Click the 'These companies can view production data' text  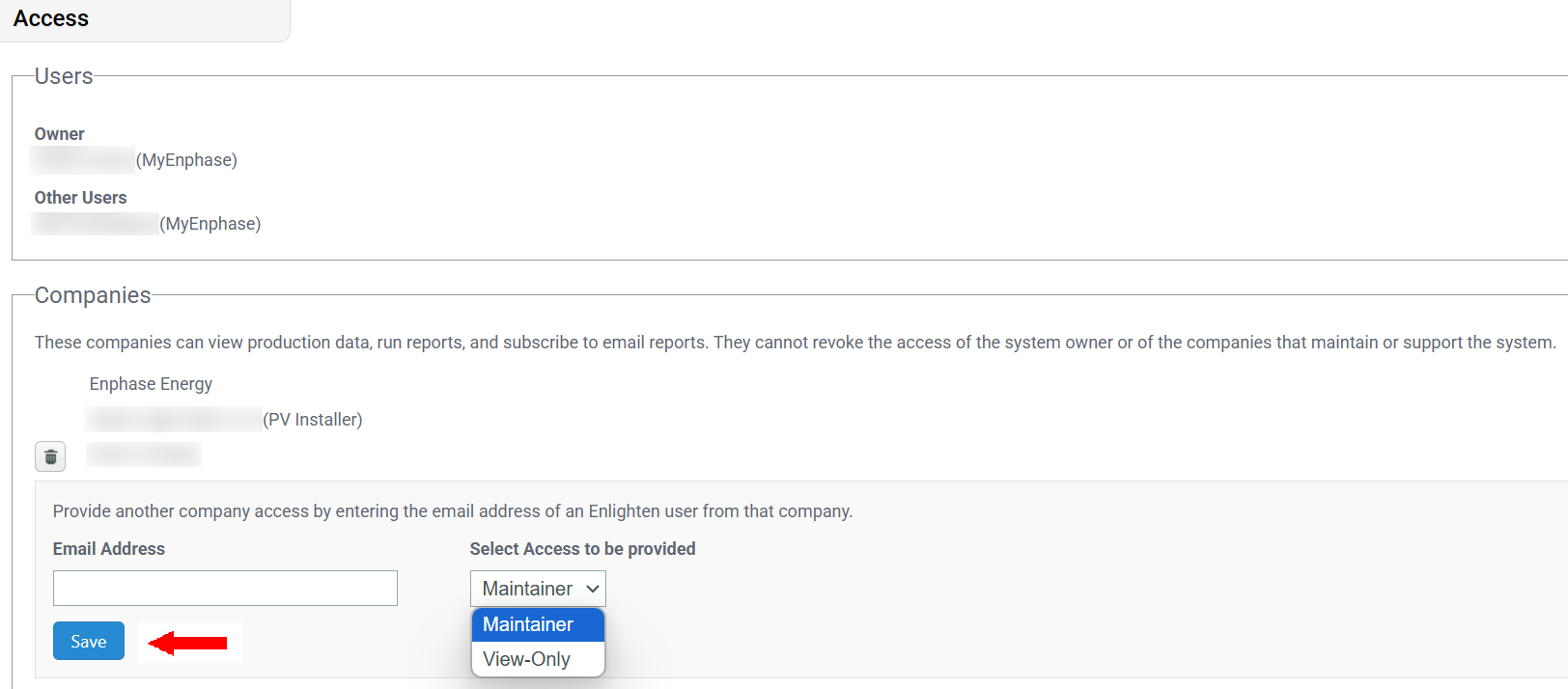[795, 343]
